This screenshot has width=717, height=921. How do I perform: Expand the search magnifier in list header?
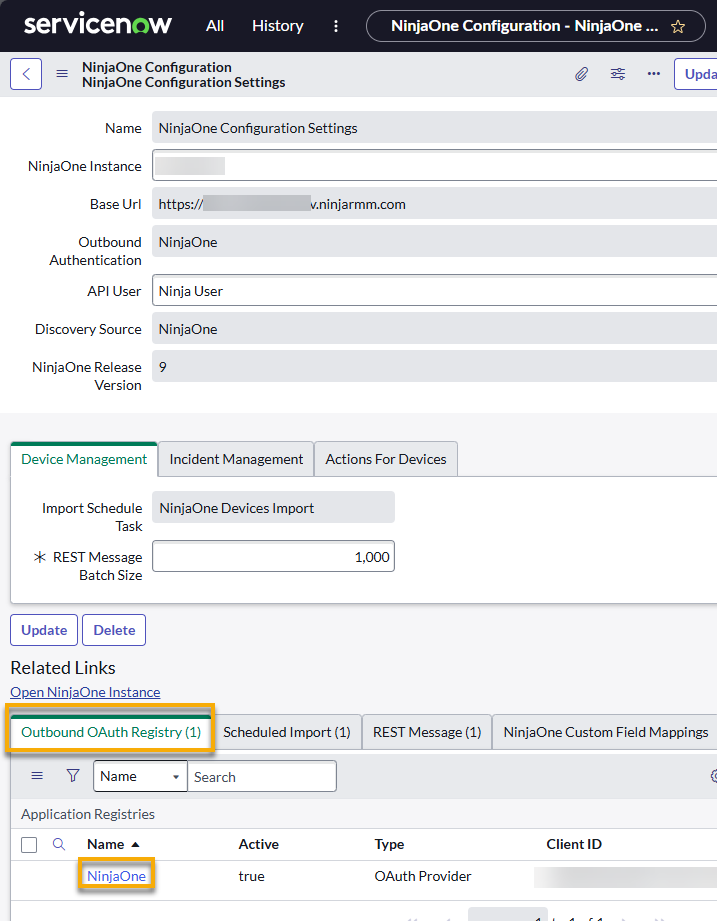point(57,844)
